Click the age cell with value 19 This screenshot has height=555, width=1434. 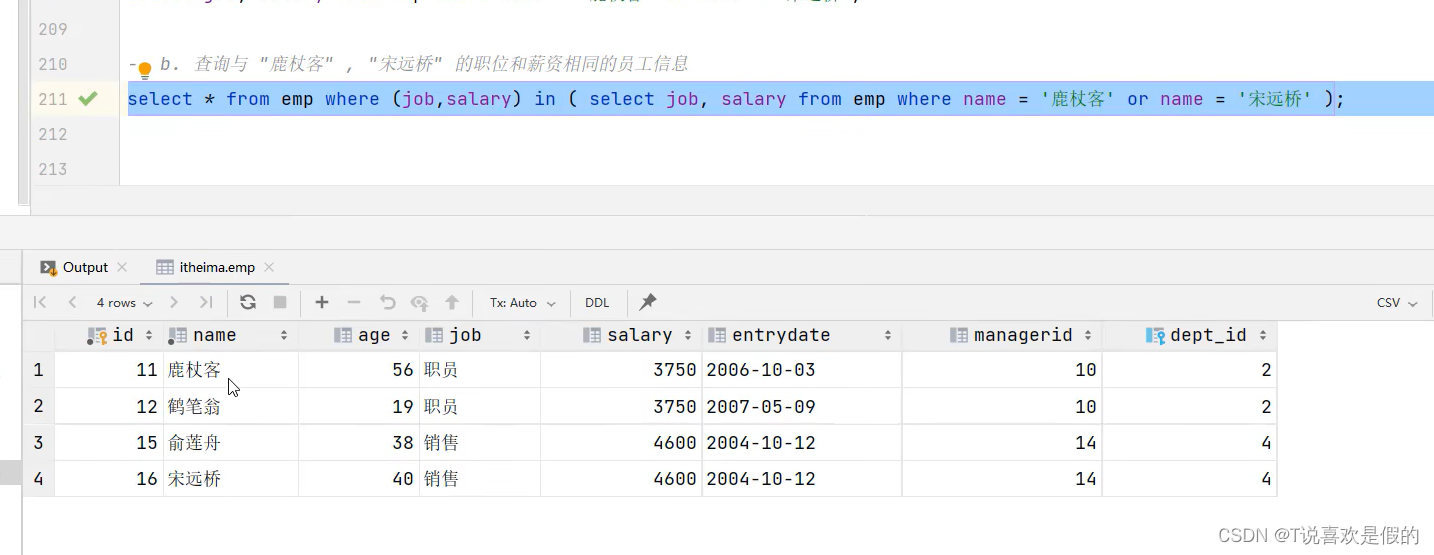[359, 407]
